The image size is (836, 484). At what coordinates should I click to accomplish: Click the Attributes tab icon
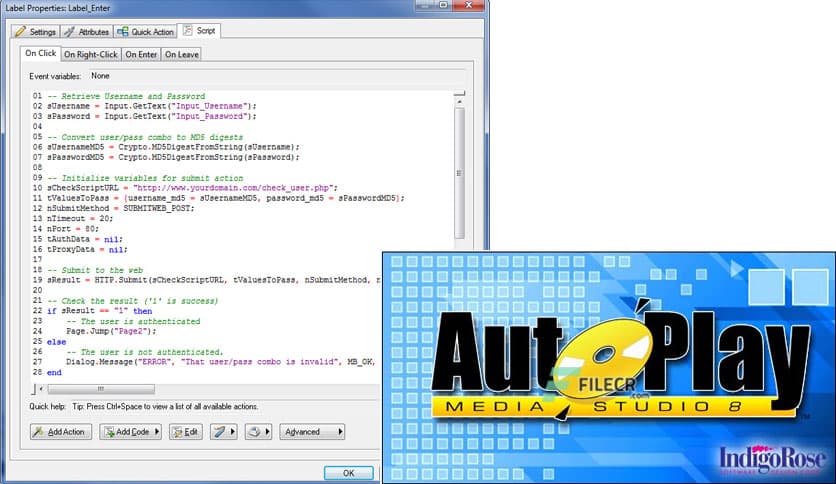(x=69, y=31)
